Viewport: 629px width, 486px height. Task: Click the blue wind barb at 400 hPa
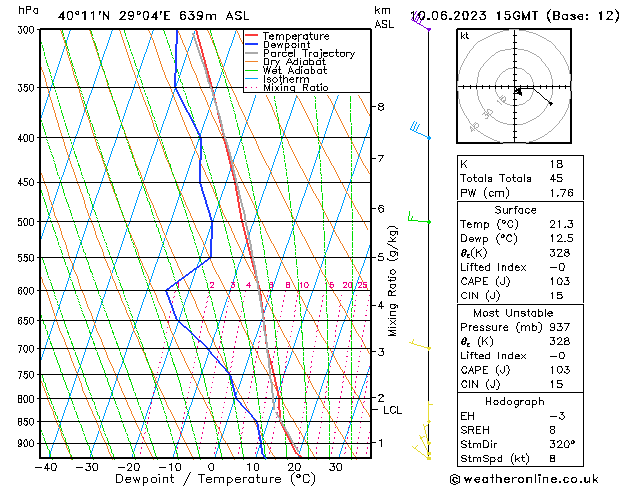pos(420,130)
